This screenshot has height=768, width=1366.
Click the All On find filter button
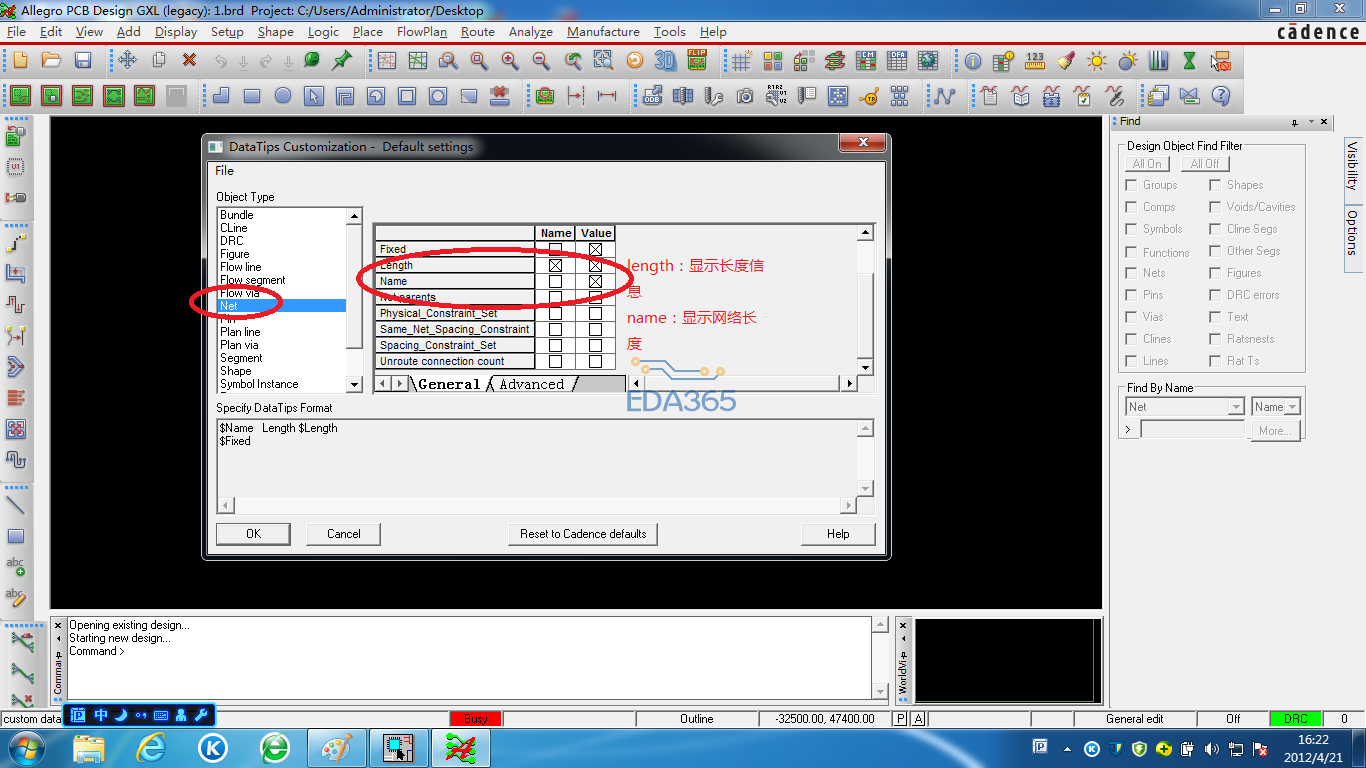pos(1147,164)
